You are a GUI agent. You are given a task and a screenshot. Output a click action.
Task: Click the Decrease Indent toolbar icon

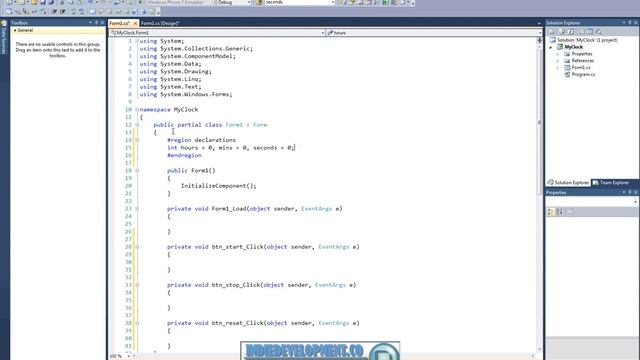coord(54,12)
